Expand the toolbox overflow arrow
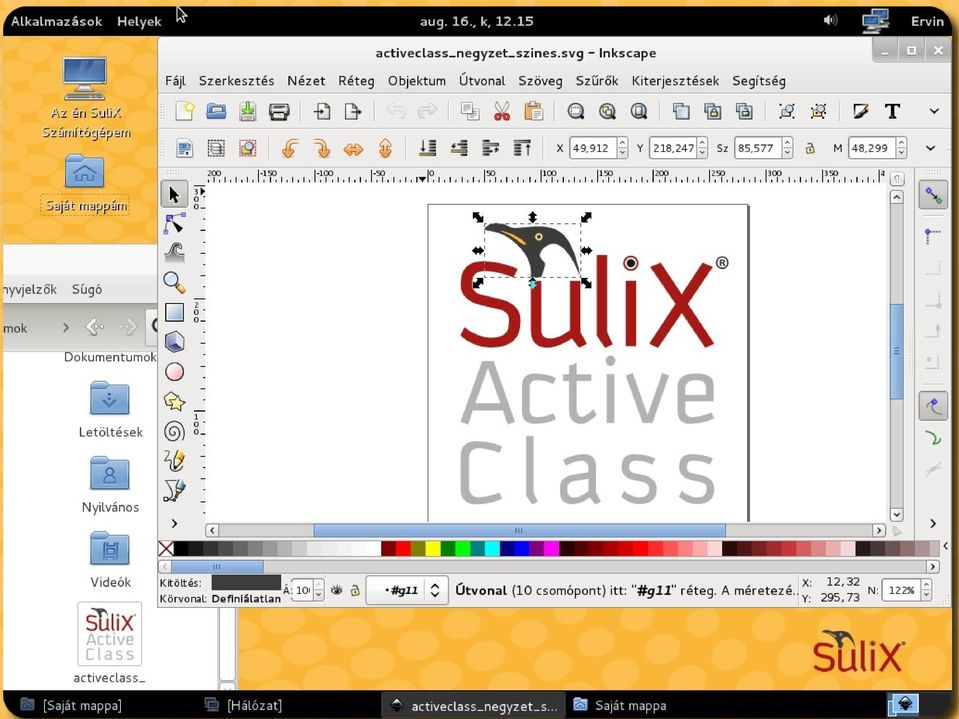959x719 pixels. coord(174,523)
